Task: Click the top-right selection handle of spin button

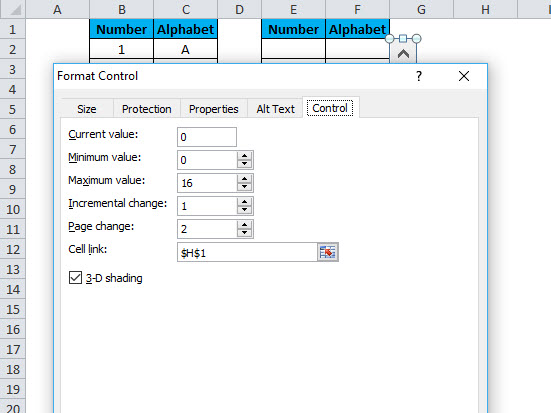Action: (x=416, y=38)
